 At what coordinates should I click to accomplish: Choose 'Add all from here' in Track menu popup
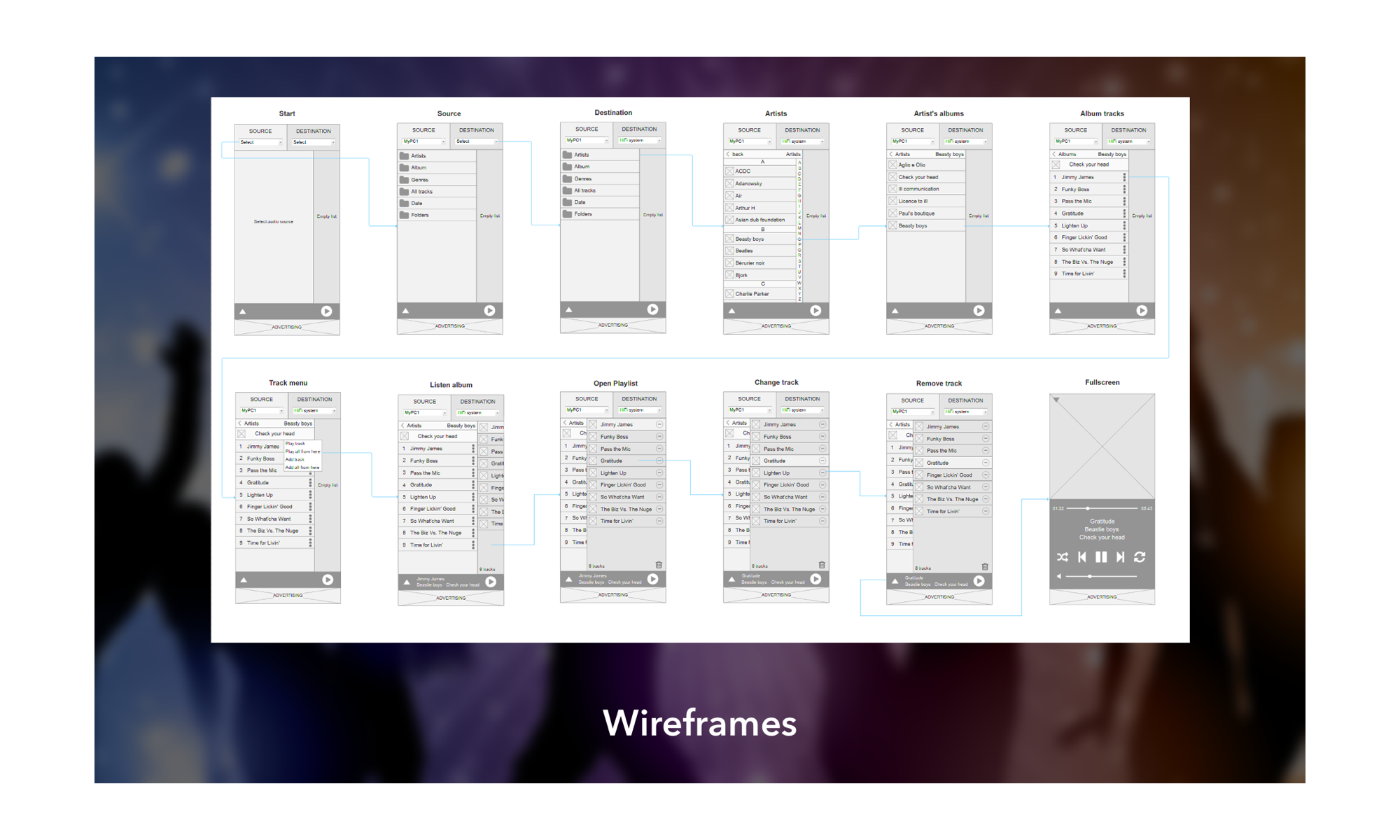[x=302, y=467]
